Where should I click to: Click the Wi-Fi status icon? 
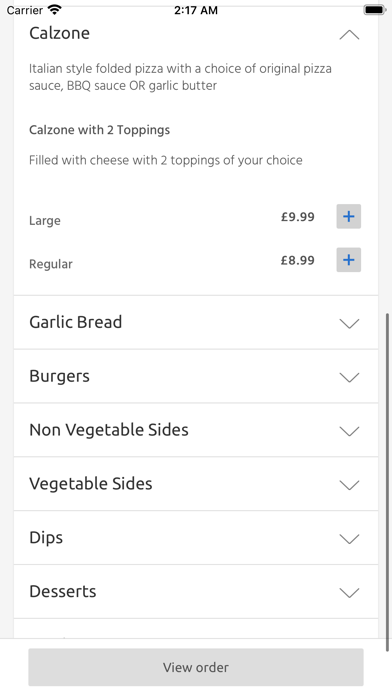coord(55,10)
